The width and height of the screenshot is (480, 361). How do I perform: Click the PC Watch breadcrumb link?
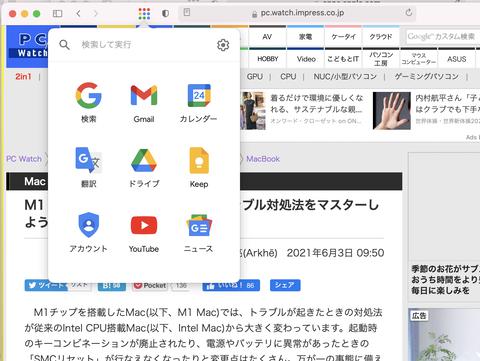[x=24, y=159]
